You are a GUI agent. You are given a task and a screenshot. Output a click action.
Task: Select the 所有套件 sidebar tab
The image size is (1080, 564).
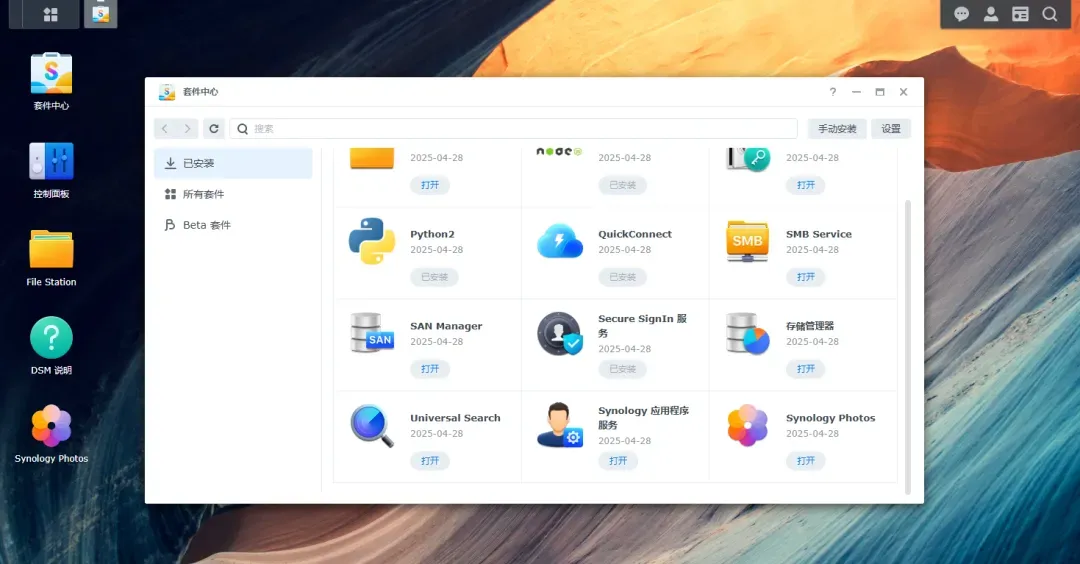click(x=233, y=194)
